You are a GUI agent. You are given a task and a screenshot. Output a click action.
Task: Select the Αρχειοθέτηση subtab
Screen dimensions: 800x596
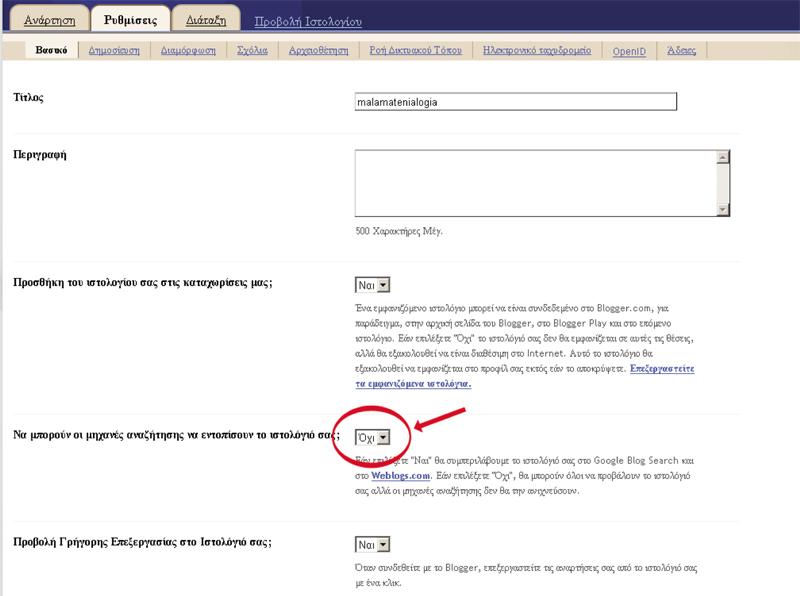click(x=318, y=50)
